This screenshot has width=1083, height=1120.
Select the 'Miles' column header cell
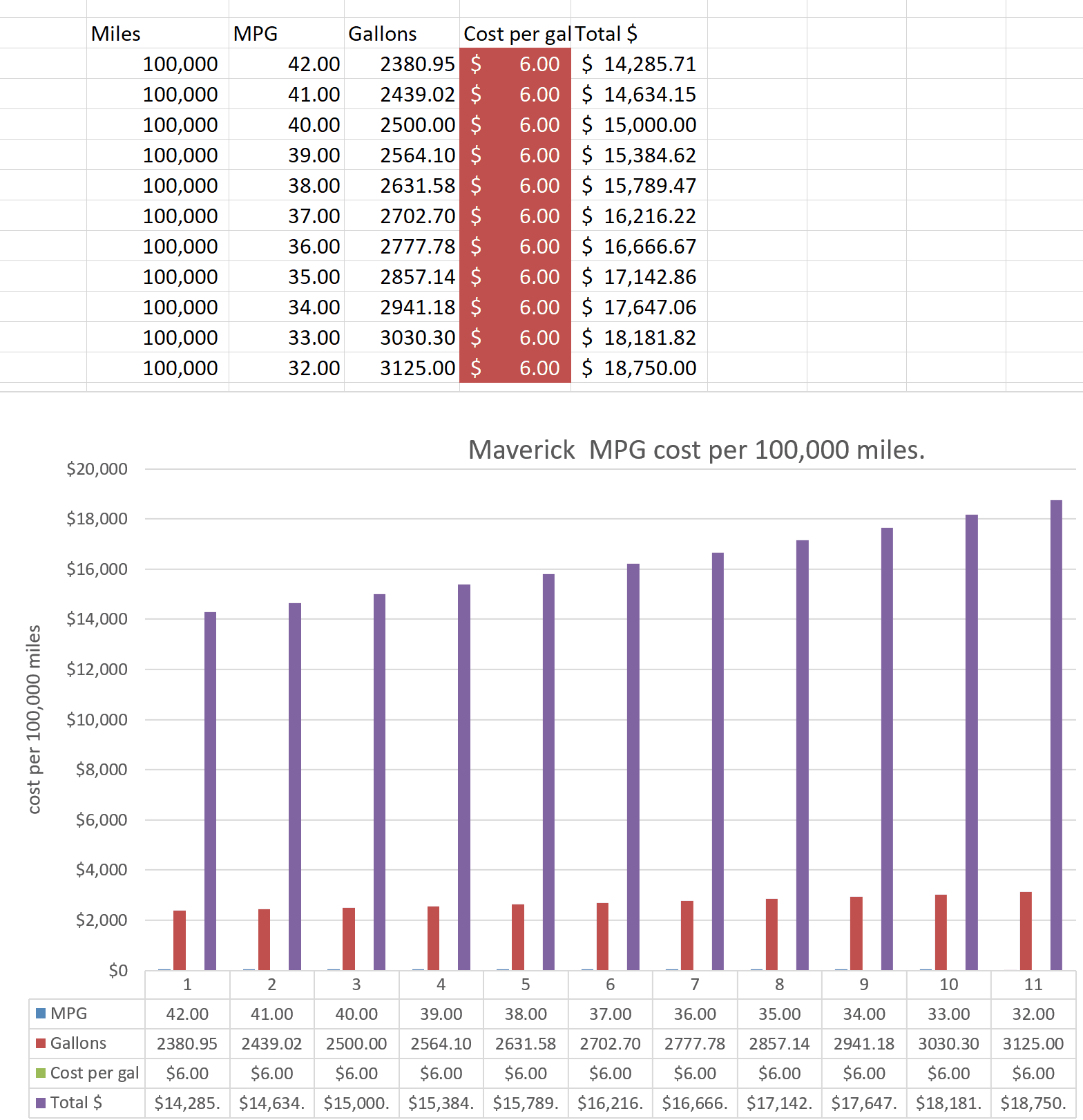pos(157,33)
